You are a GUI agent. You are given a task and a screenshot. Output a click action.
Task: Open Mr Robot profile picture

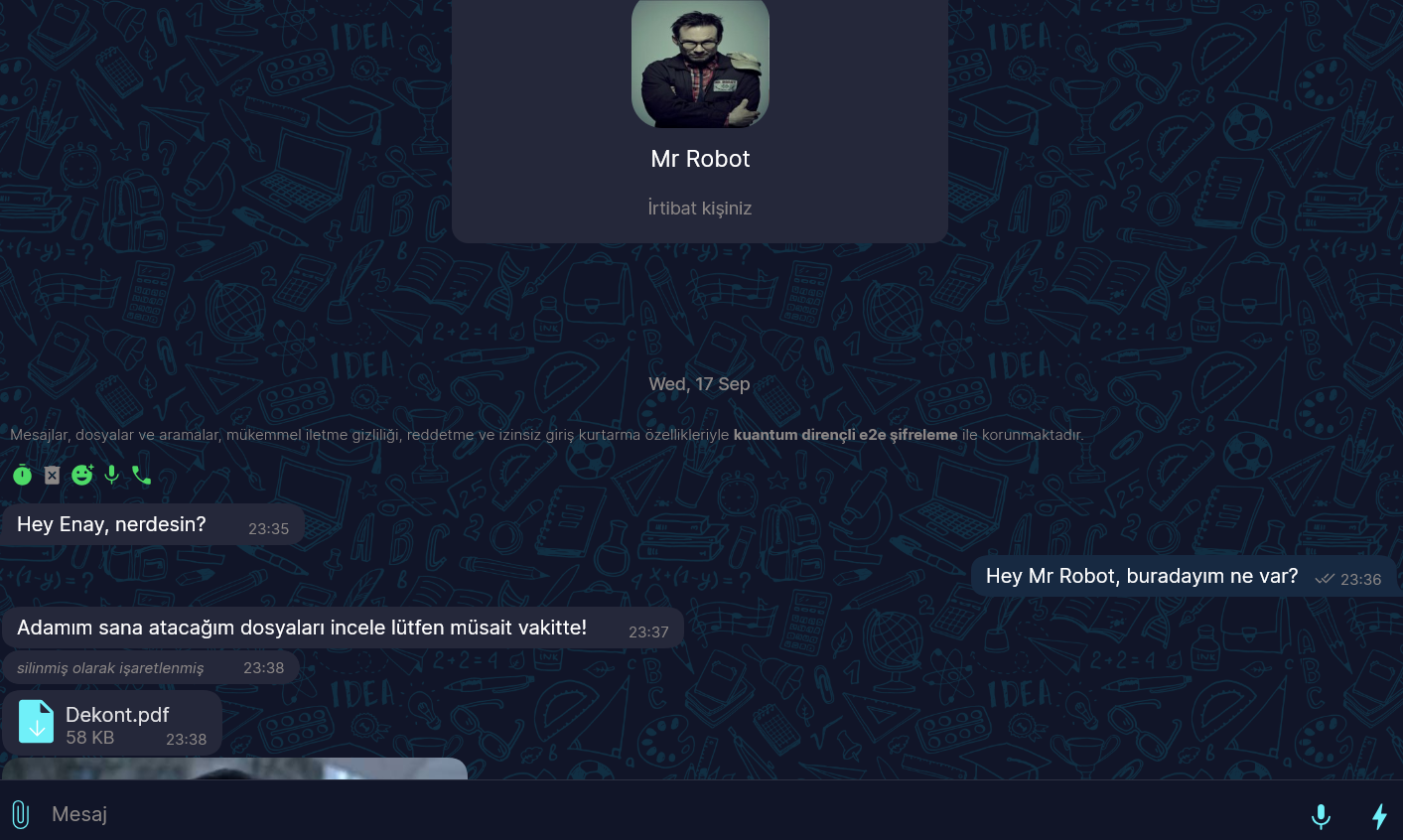coord(700,63)
